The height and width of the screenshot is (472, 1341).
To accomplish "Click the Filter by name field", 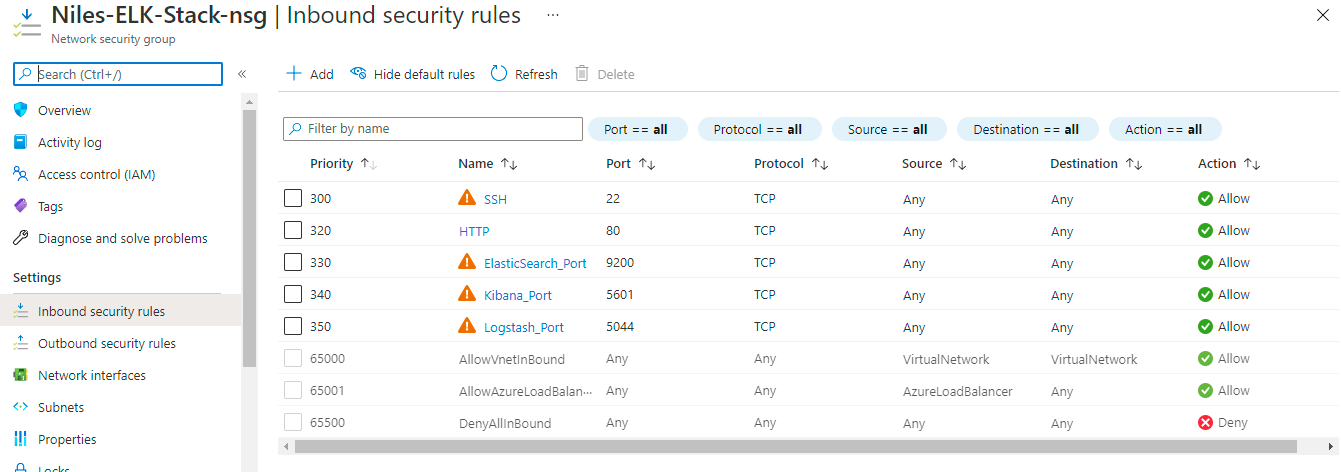I will [x=433, y=129].
